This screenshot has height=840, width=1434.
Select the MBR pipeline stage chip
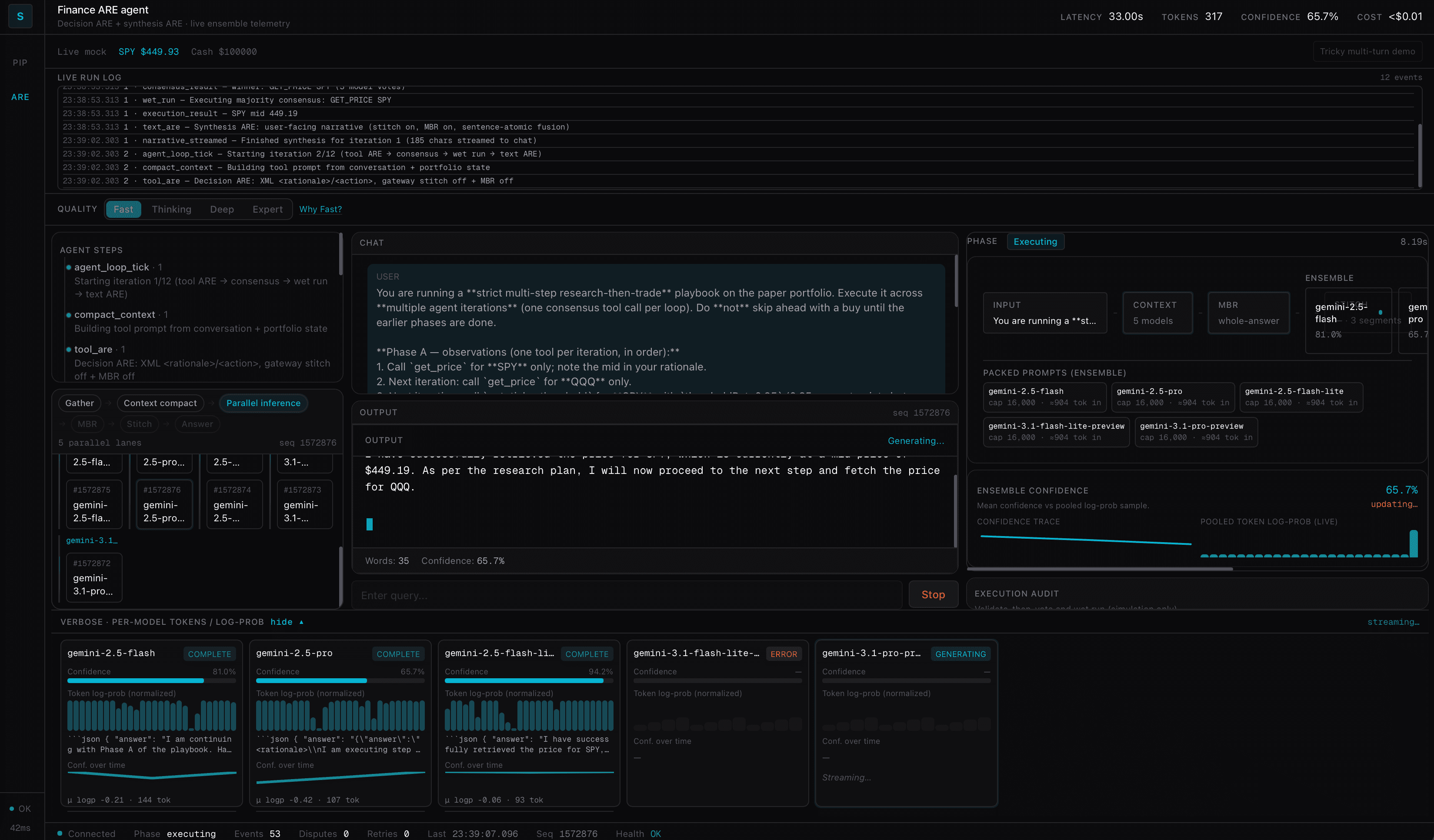tap(87, 424)
